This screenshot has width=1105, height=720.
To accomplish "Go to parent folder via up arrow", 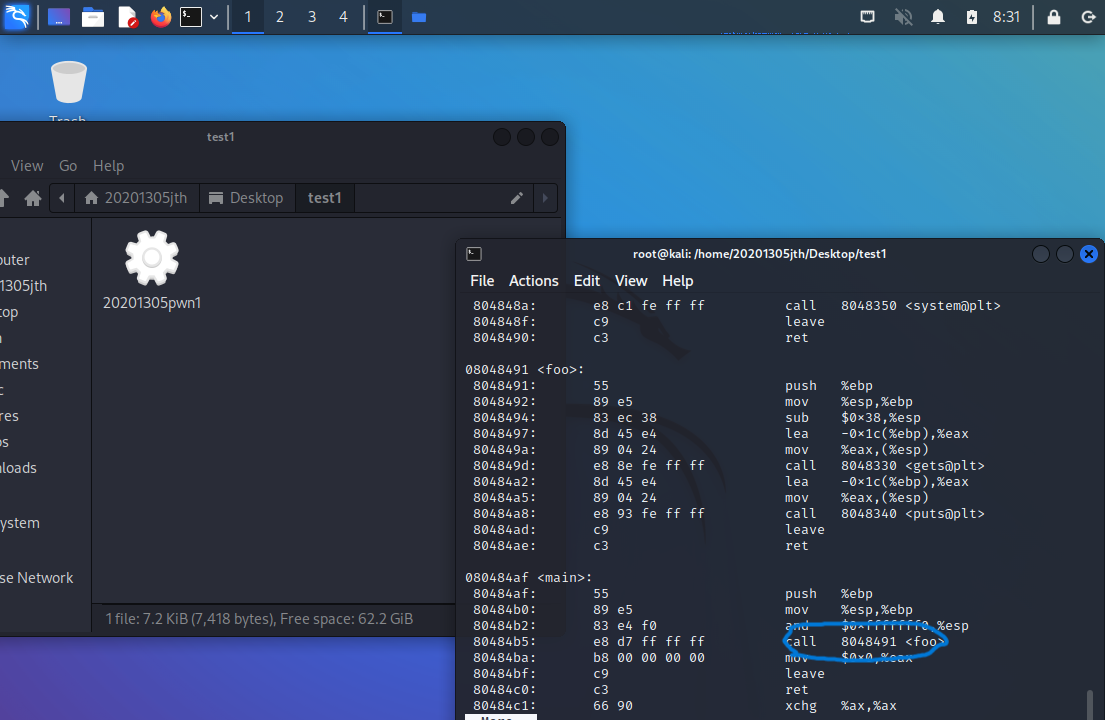I will (4, 199).
